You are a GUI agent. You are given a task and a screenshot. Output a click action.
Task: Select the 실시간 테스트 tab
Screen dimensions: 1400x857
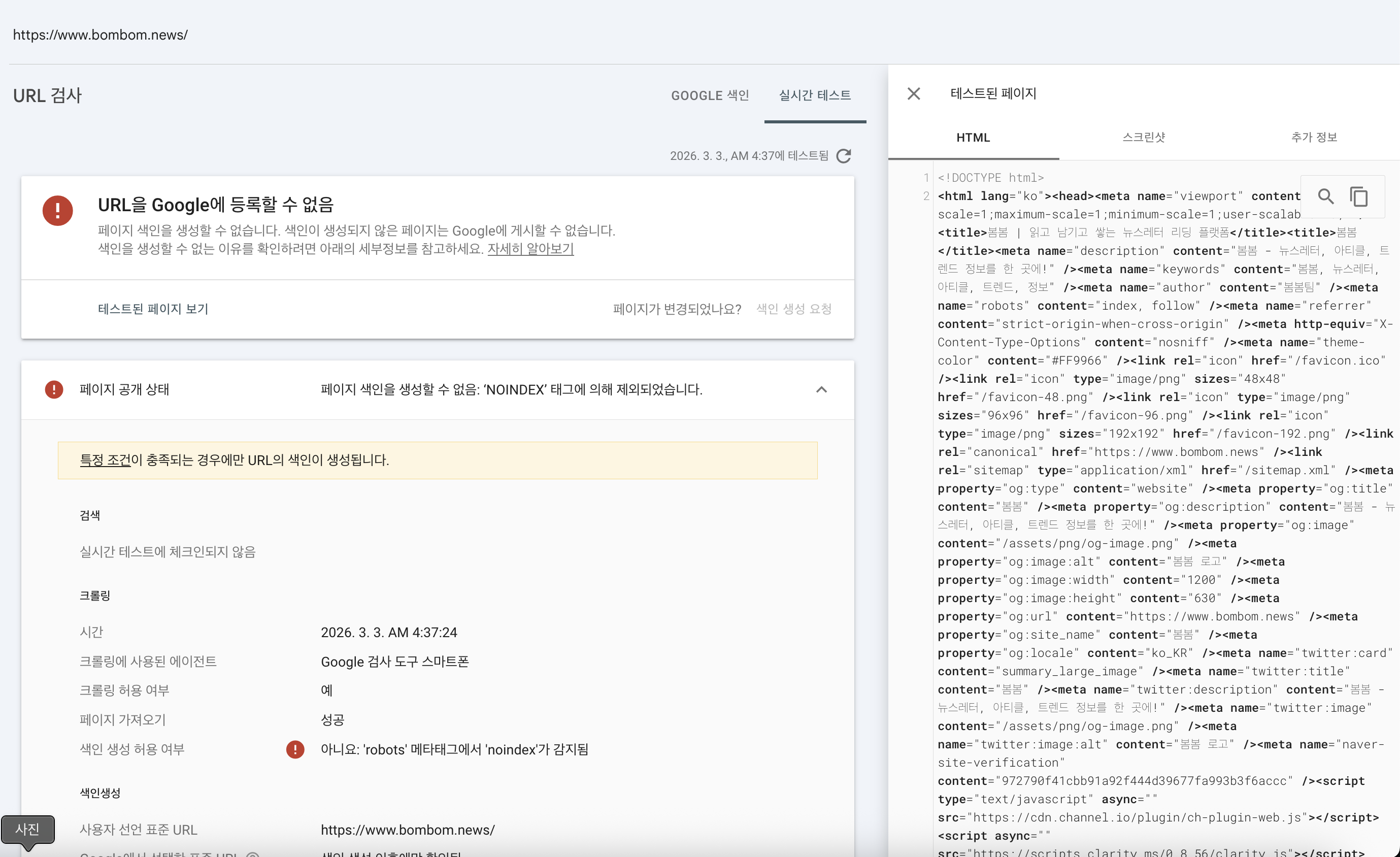(x=814, y=95)
